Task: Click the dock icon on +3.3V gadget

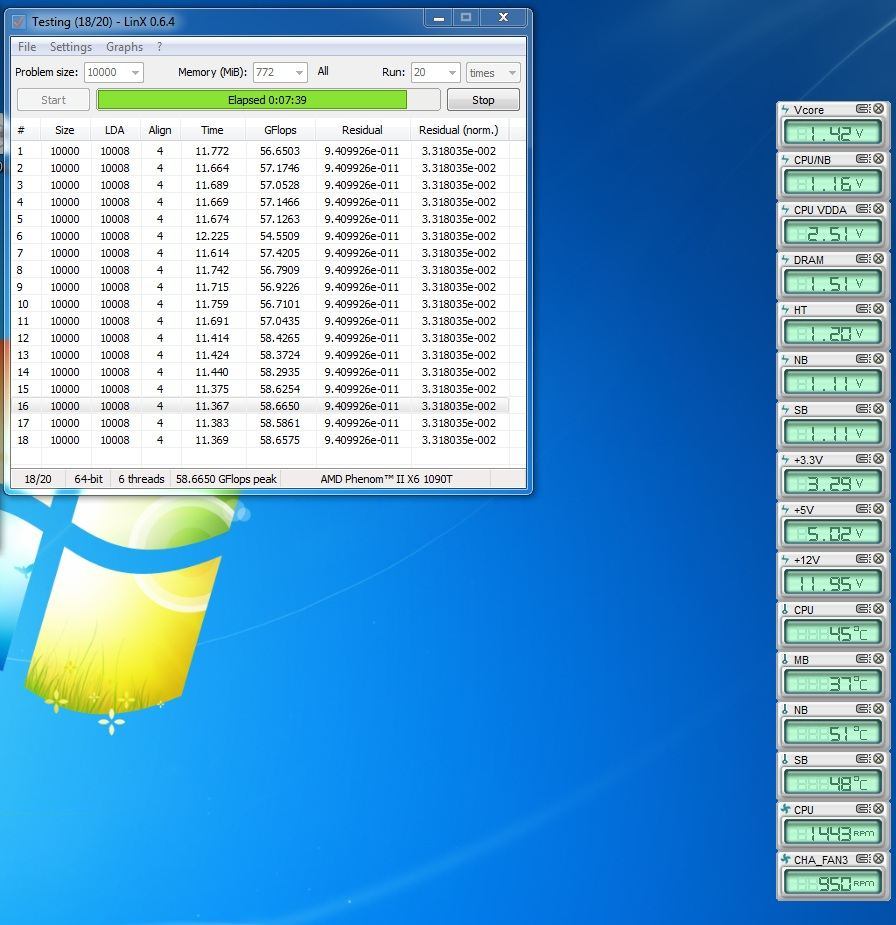Action: tap(864, 458)
